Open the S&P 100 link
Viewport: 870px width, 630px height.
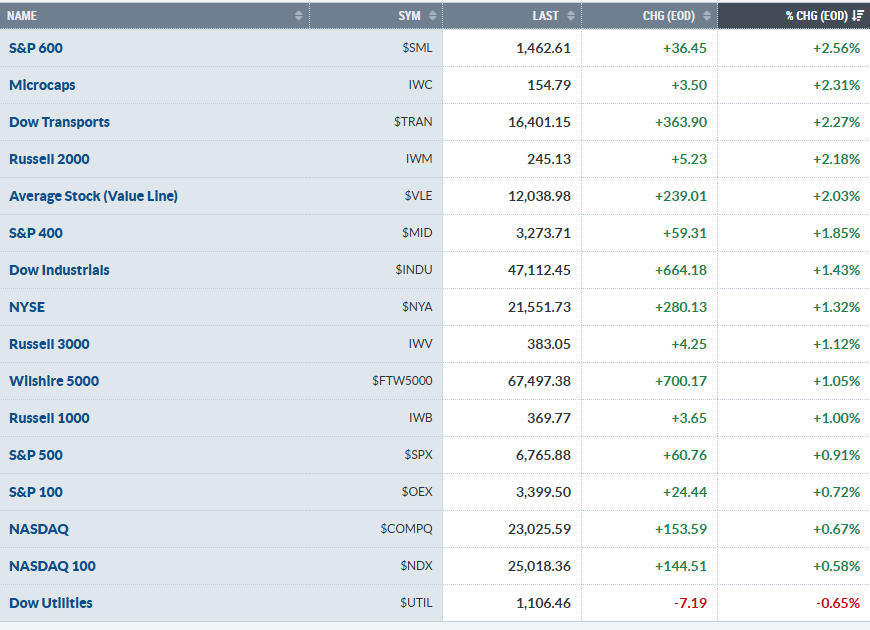[x=36, y=492]
